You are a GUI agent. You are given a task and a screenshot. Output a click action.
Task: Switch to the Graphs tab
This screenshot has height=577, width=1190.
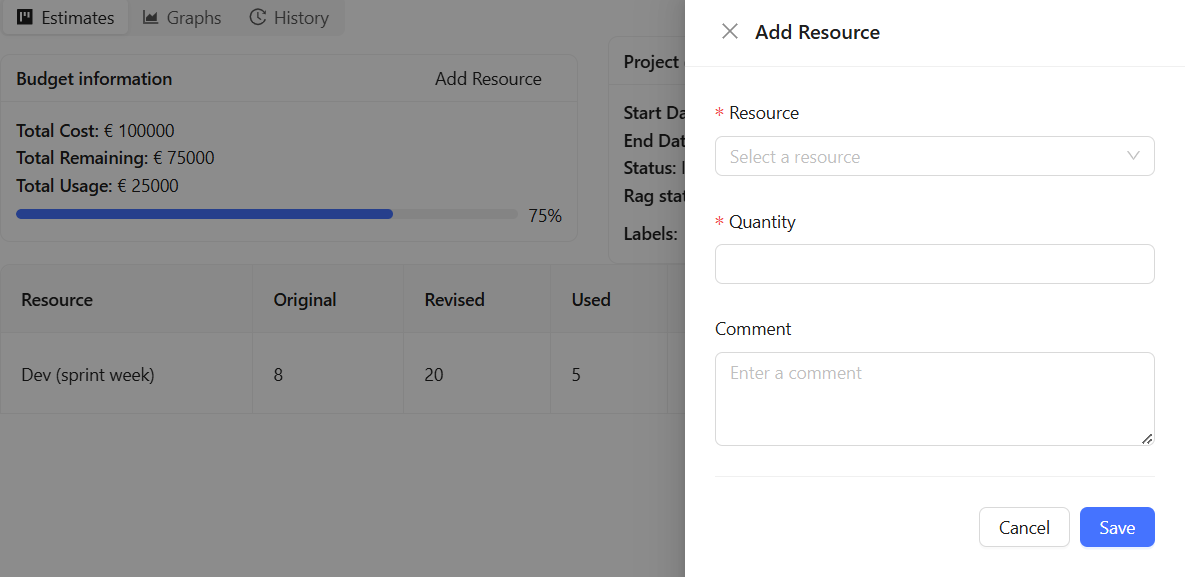[x=193, y=18]
